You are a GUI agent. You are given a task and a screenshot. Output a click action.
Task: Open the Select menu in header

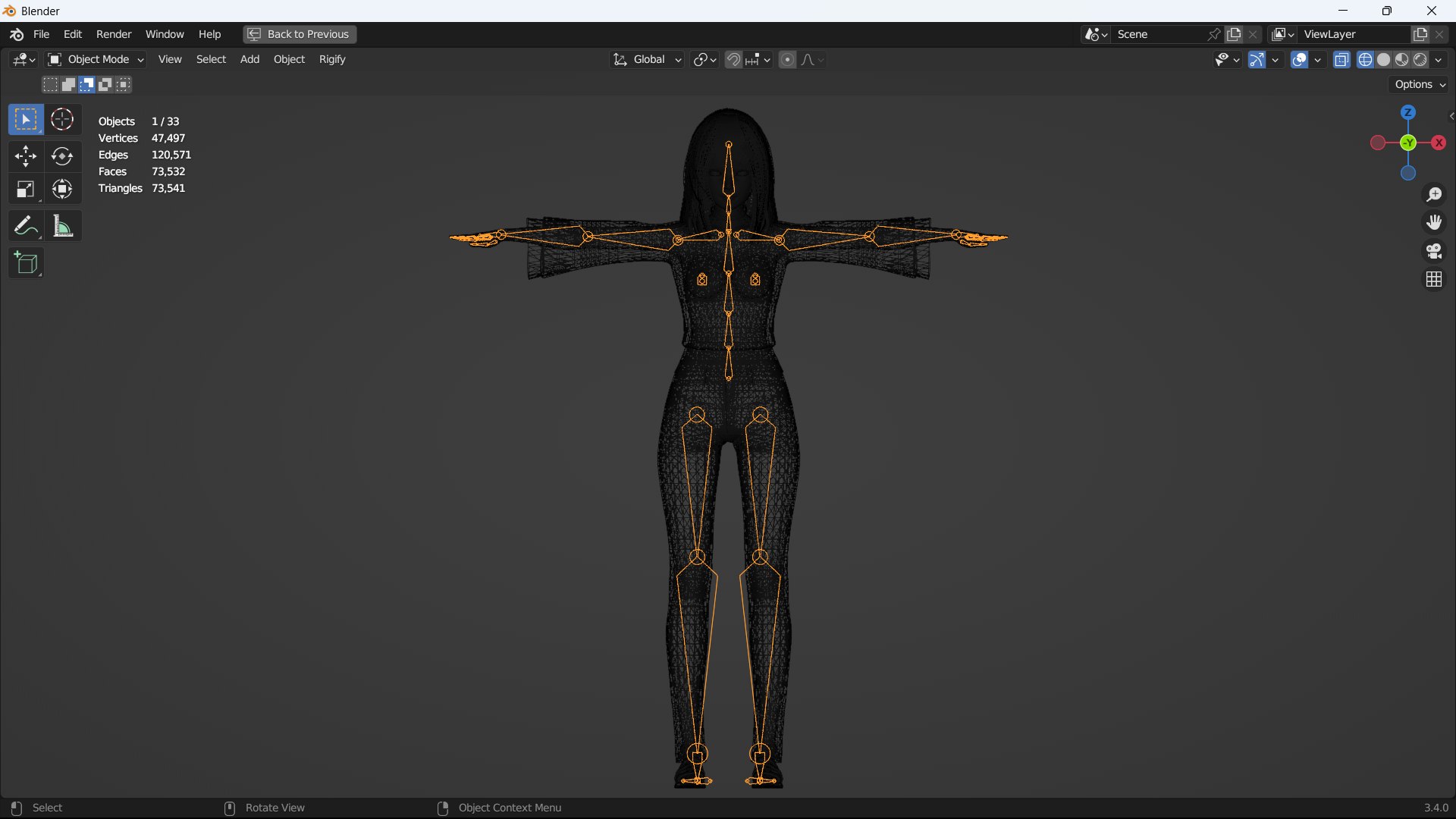tap(211, 59)
